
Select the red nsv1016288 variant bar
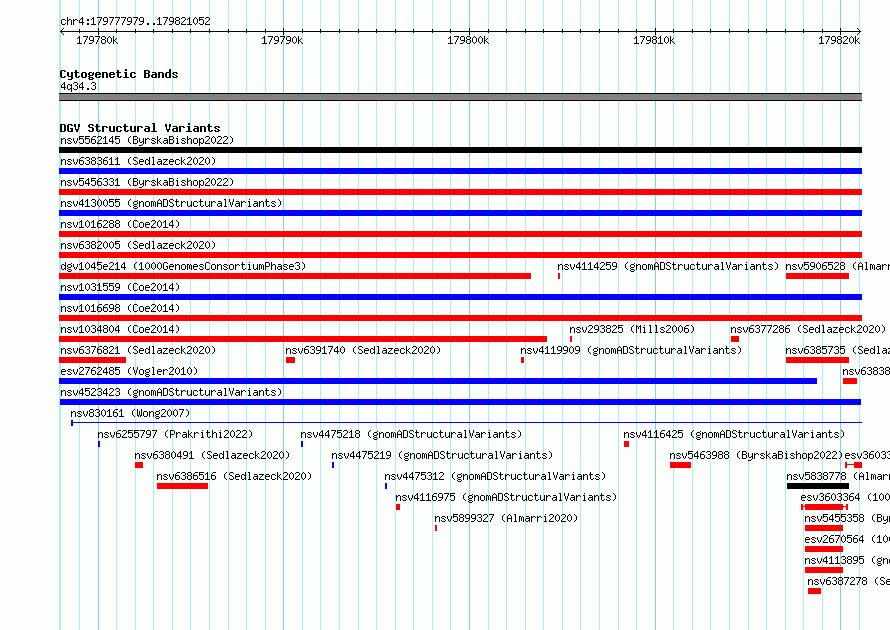[460, 234]
